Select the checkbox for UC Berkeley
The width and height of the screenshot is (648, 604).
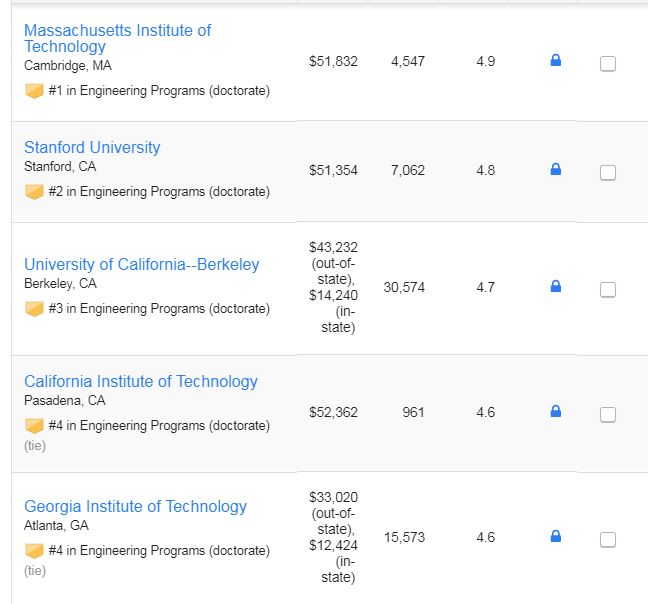[608, 290]
